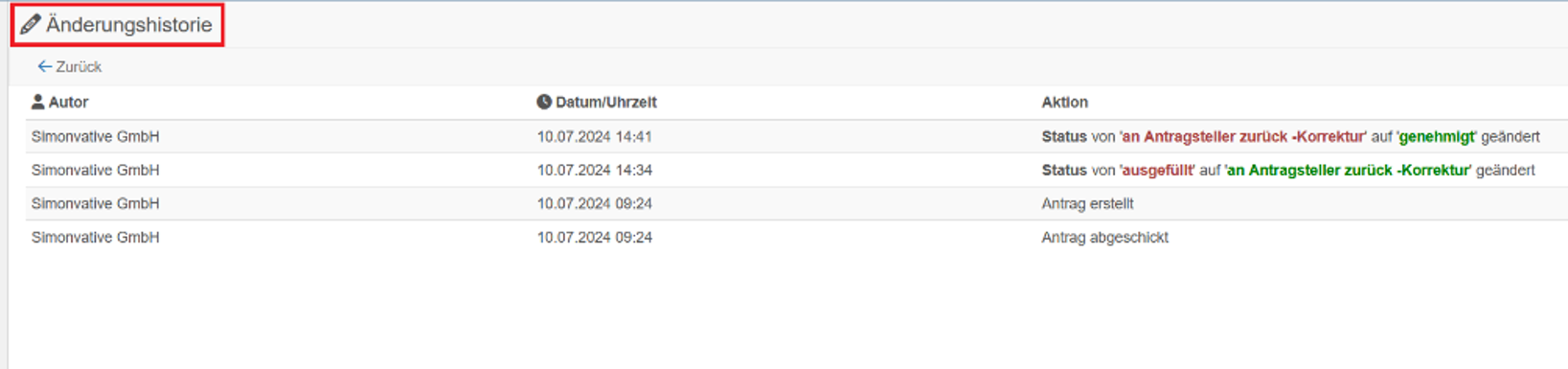Click Simonvative GmbH in the 14:41 row

pyautogui.click(x=95, y=136)
